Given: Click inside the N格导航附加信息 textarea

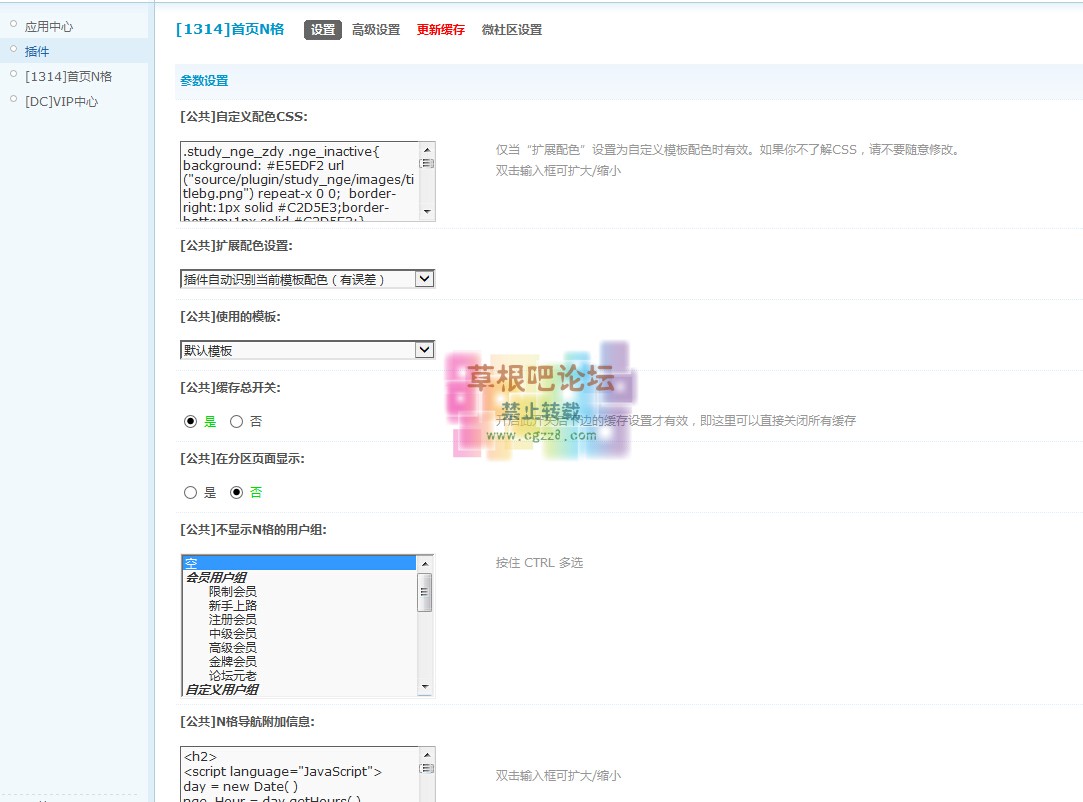Looking at the screenshot, I should pyautogui.click(x=300, y=775).
